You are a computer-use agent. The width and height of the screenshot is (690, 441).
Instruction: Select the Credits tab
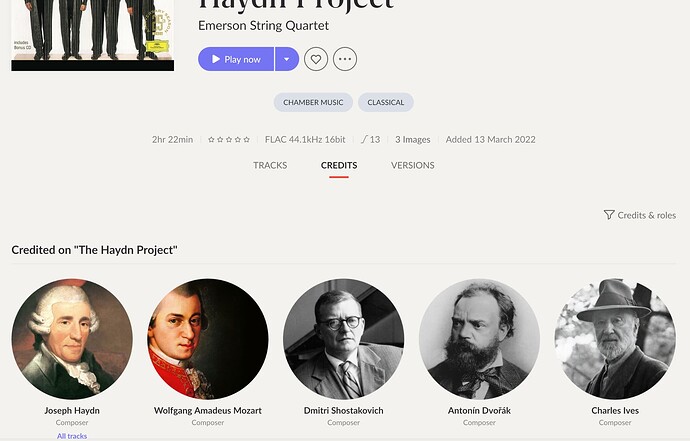(x=339, y=165)
